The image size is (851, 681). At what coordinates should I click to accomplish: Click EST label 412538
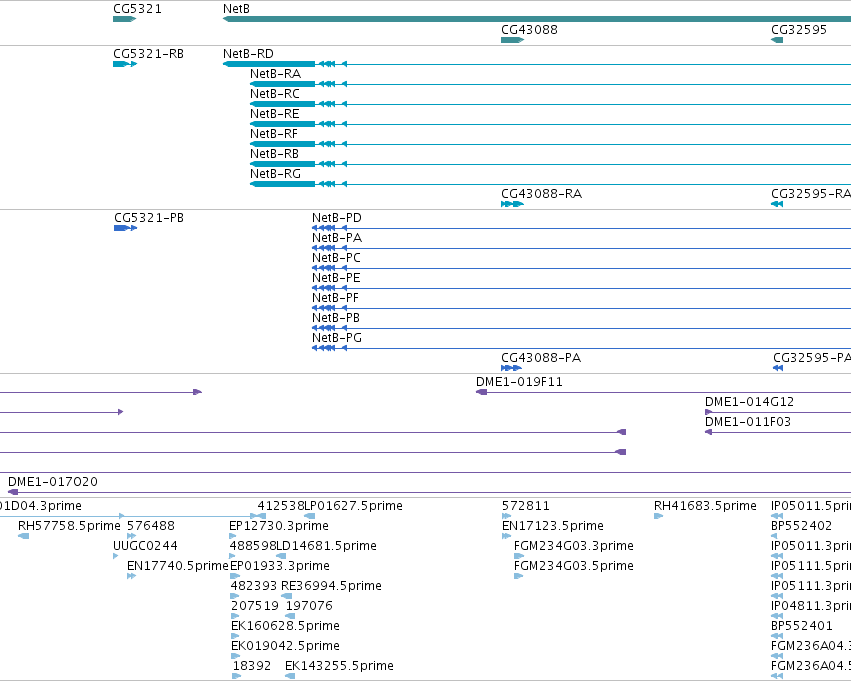point(281,506)
